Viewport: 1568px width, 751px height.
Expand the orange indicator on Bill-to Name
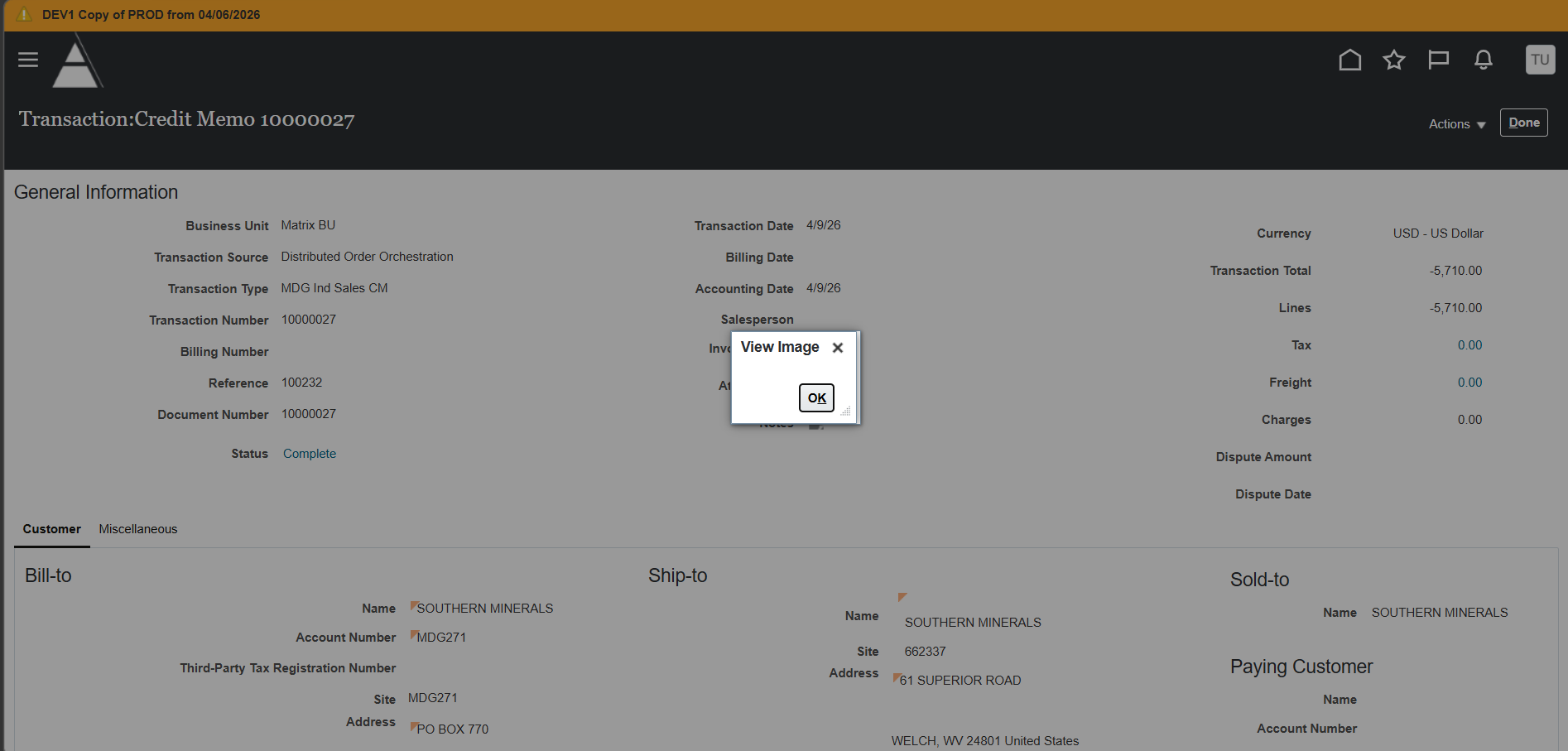[x=414, y=604]
